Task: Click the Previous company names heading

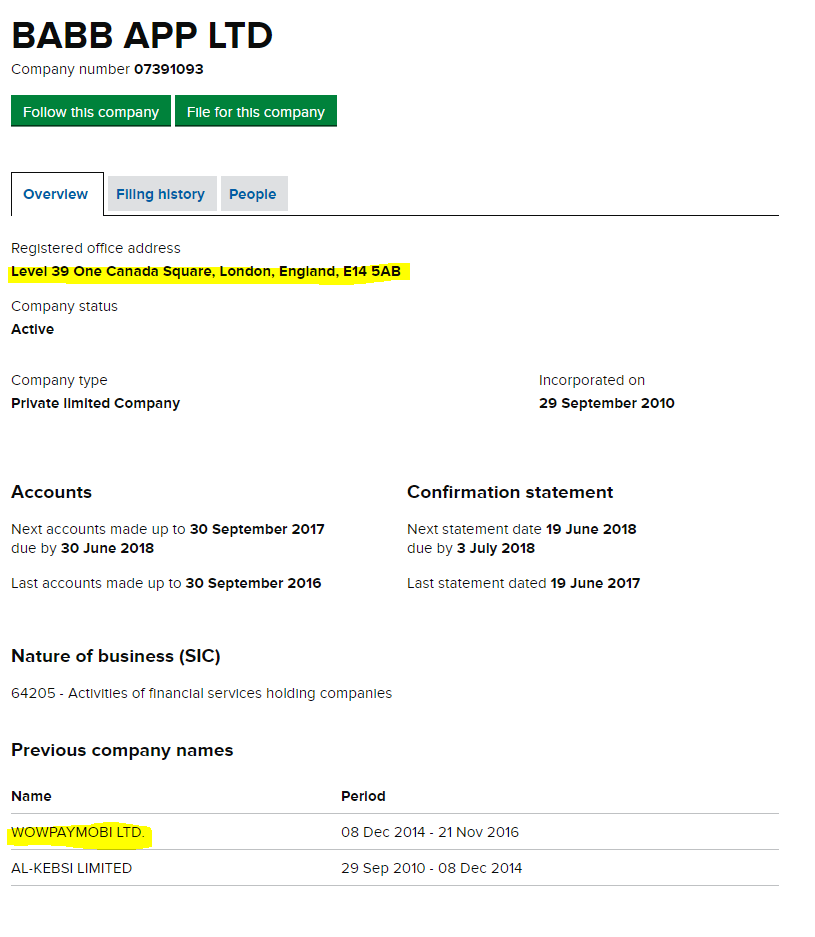Action: tap(122, 750)
